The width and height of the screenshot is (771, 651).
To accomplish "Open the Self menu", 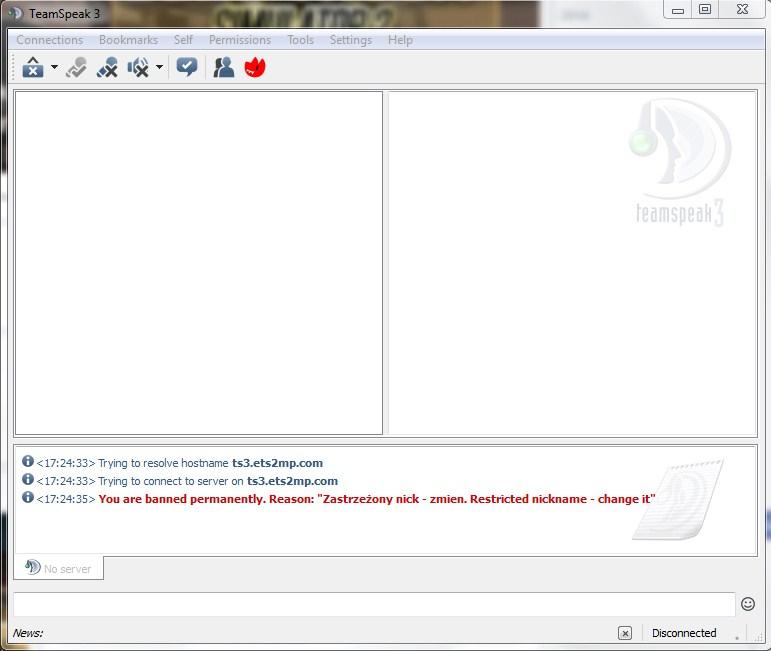I will (x=183, y=40).
